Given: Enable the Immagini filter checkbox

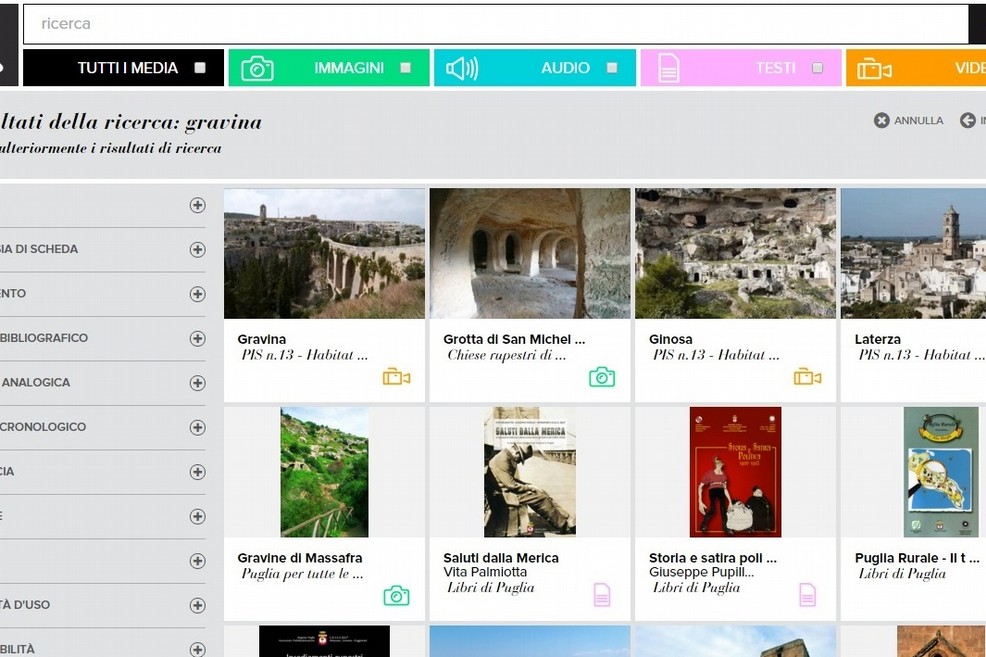Looking at the screenshot, I should click(406, 68).
